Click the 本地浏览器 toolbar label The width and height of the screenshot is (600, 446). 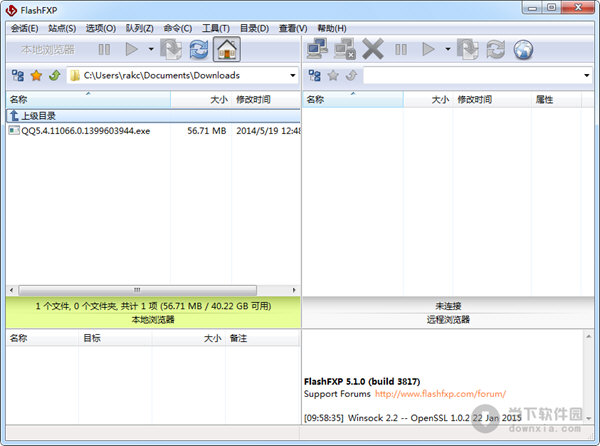(x=48, y=49)
